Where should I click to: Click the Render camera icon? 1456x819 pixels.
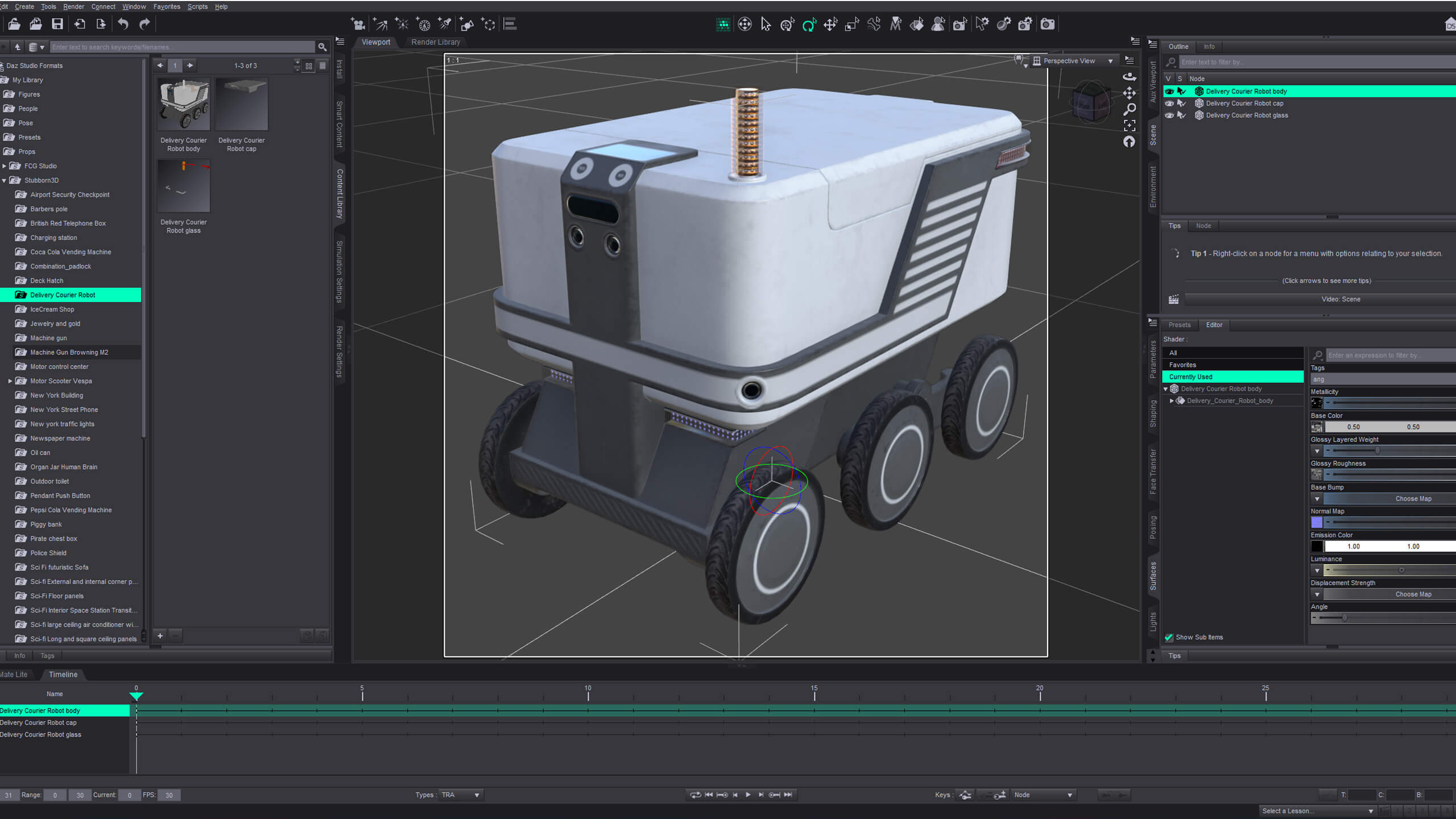tap(1047, 24)
